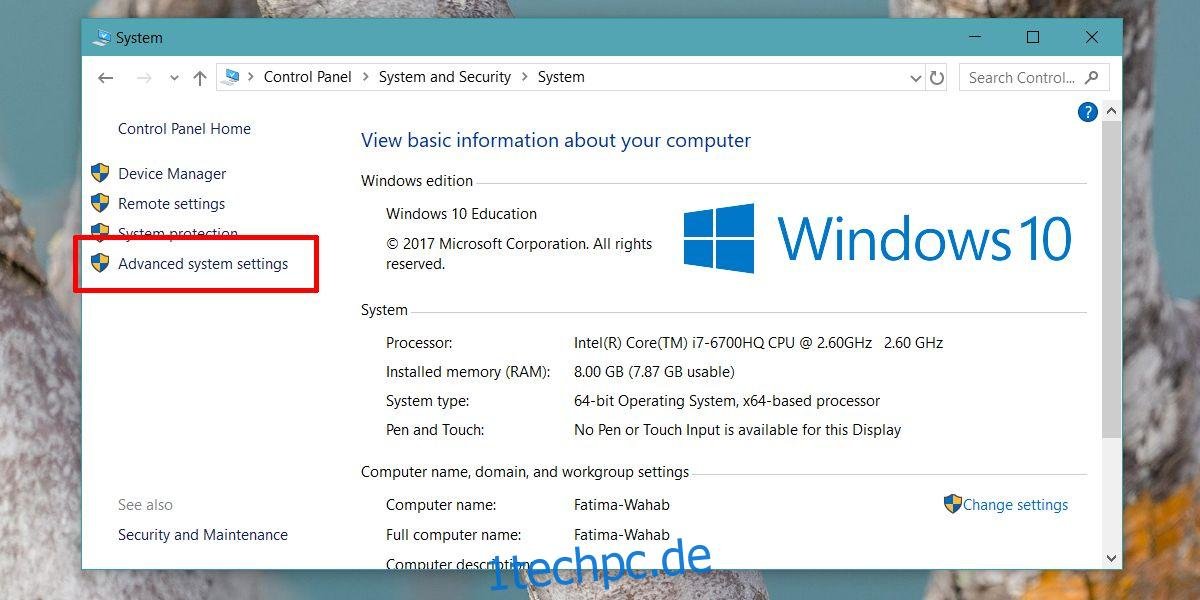This screenshot has width=1200, height=600.
Task: Click the back navigation arrow
Action: pyautogui.click(x=106, y=78)
